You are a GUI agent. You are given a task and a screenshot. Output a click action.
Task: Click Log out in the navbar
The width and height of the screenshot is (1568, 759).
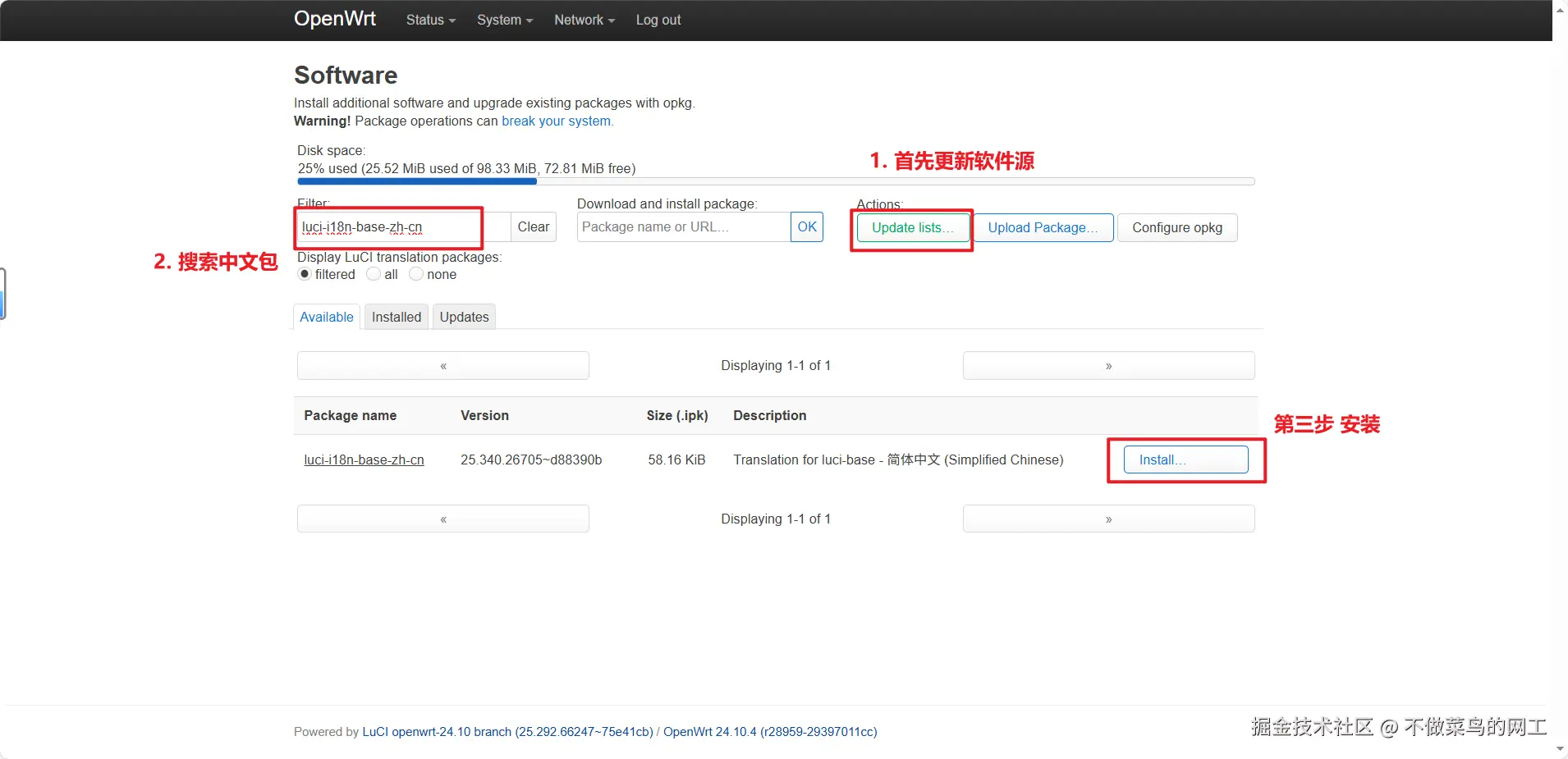pos(658,20)
